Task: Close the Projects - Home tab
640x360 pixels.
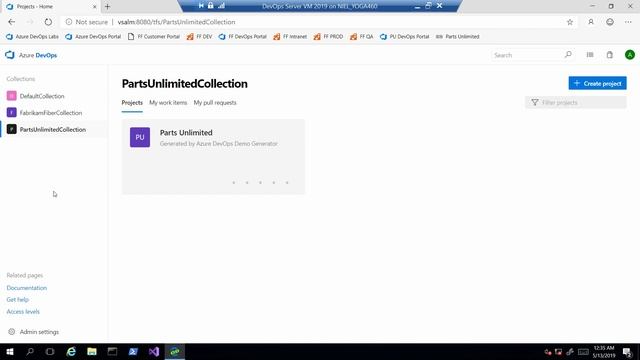Action: click(x=95, y=7)
